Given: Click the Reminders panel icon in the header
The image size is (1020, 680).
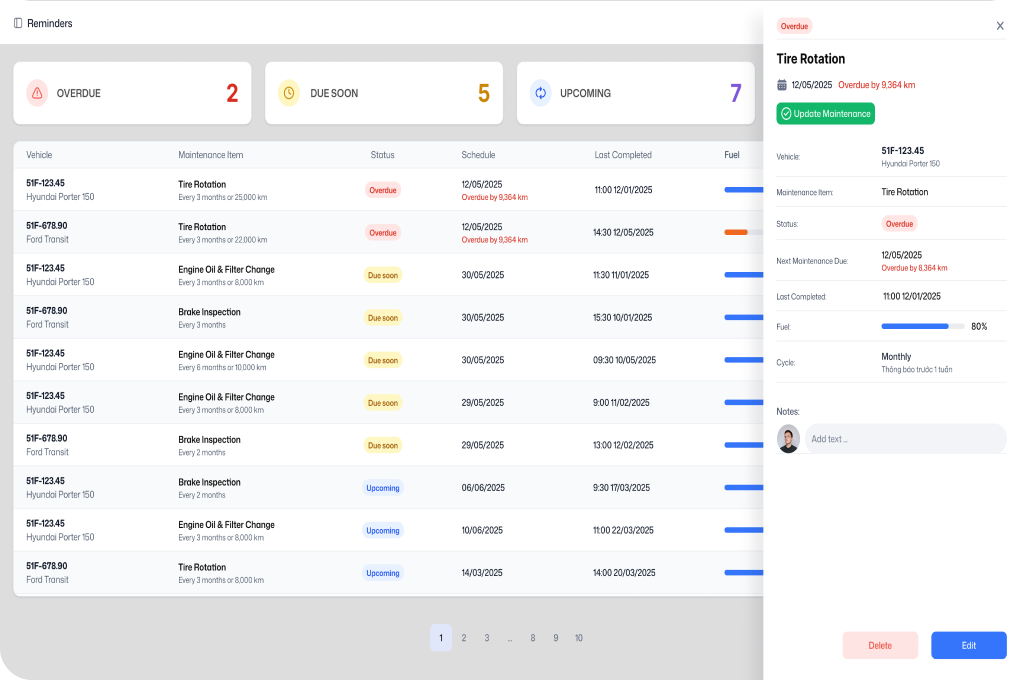Looking at the screenshot, I should 17,21.
